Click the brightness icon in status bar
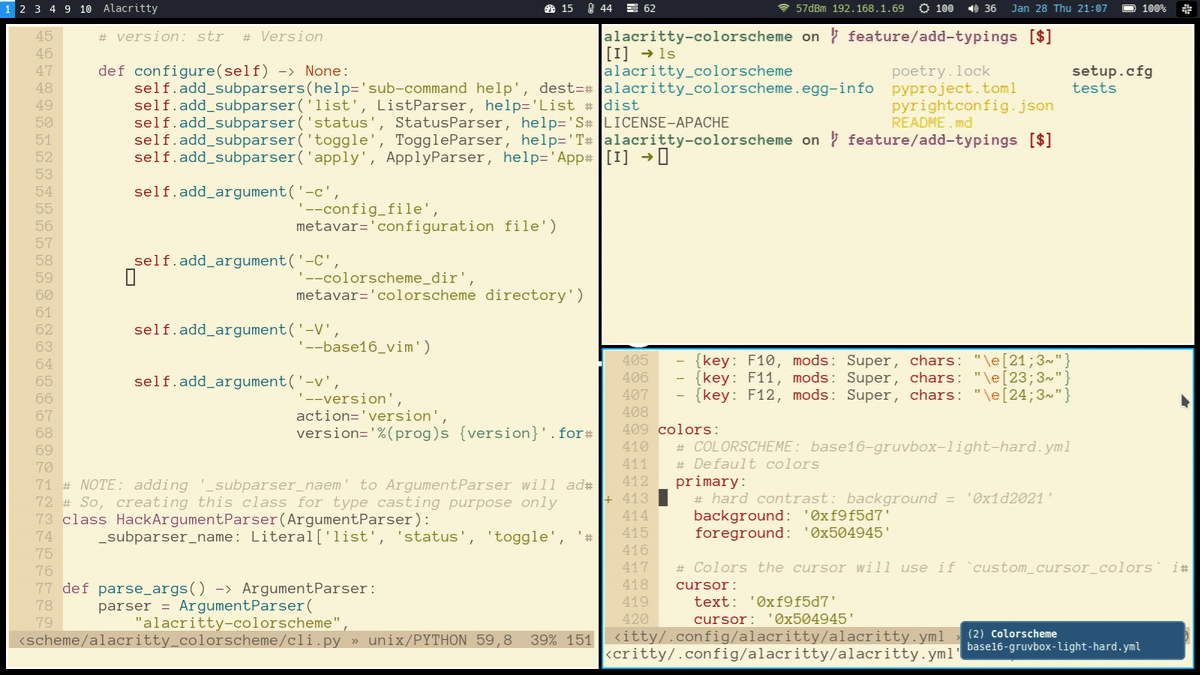 924,8
